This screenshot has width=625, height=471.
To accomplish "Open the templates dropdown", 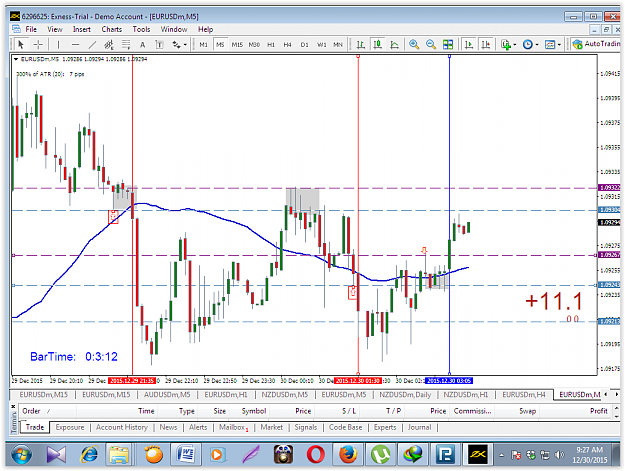I will pos(553,44).
